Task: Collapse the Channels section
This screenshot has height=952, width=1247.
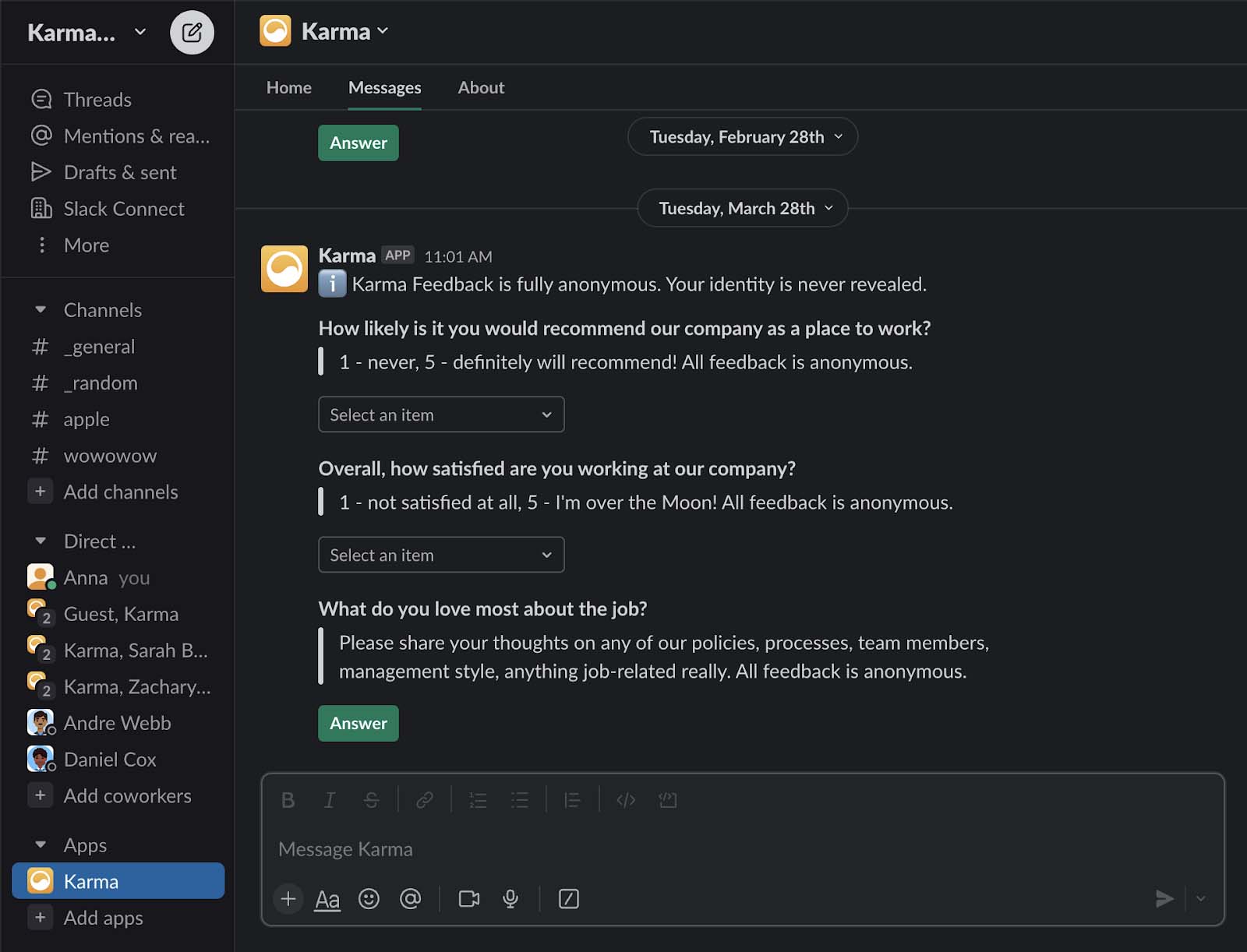Action: pos(41,309)
